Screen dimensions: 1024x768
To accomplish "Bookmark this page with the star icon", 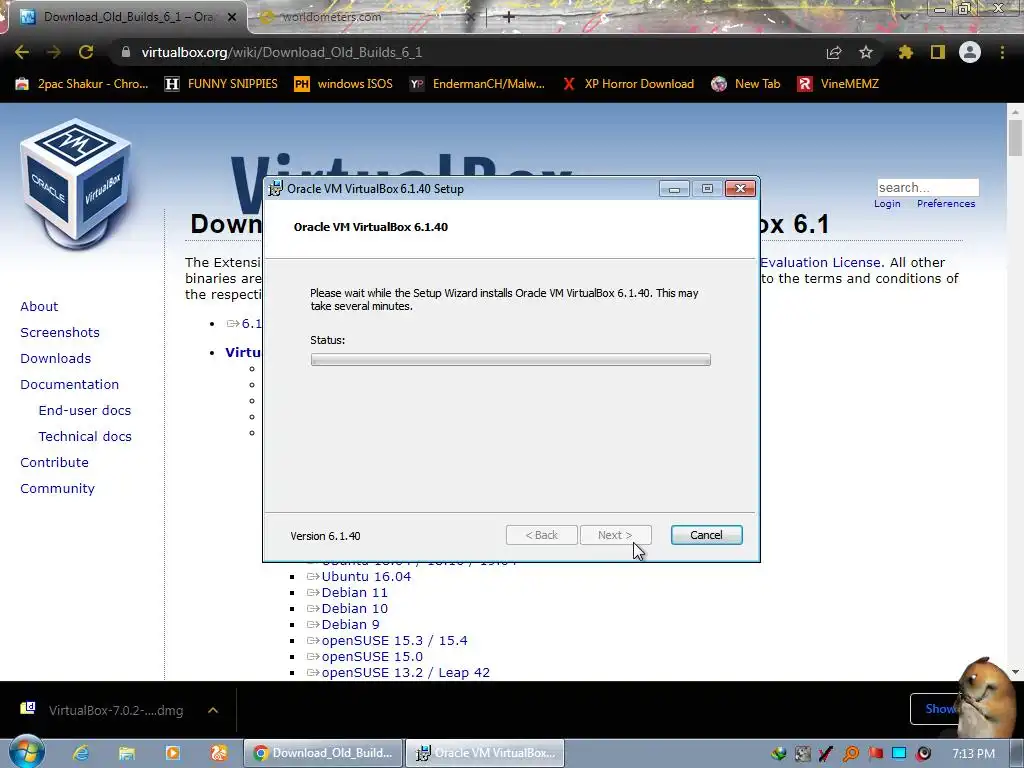I will coord(865,52).
